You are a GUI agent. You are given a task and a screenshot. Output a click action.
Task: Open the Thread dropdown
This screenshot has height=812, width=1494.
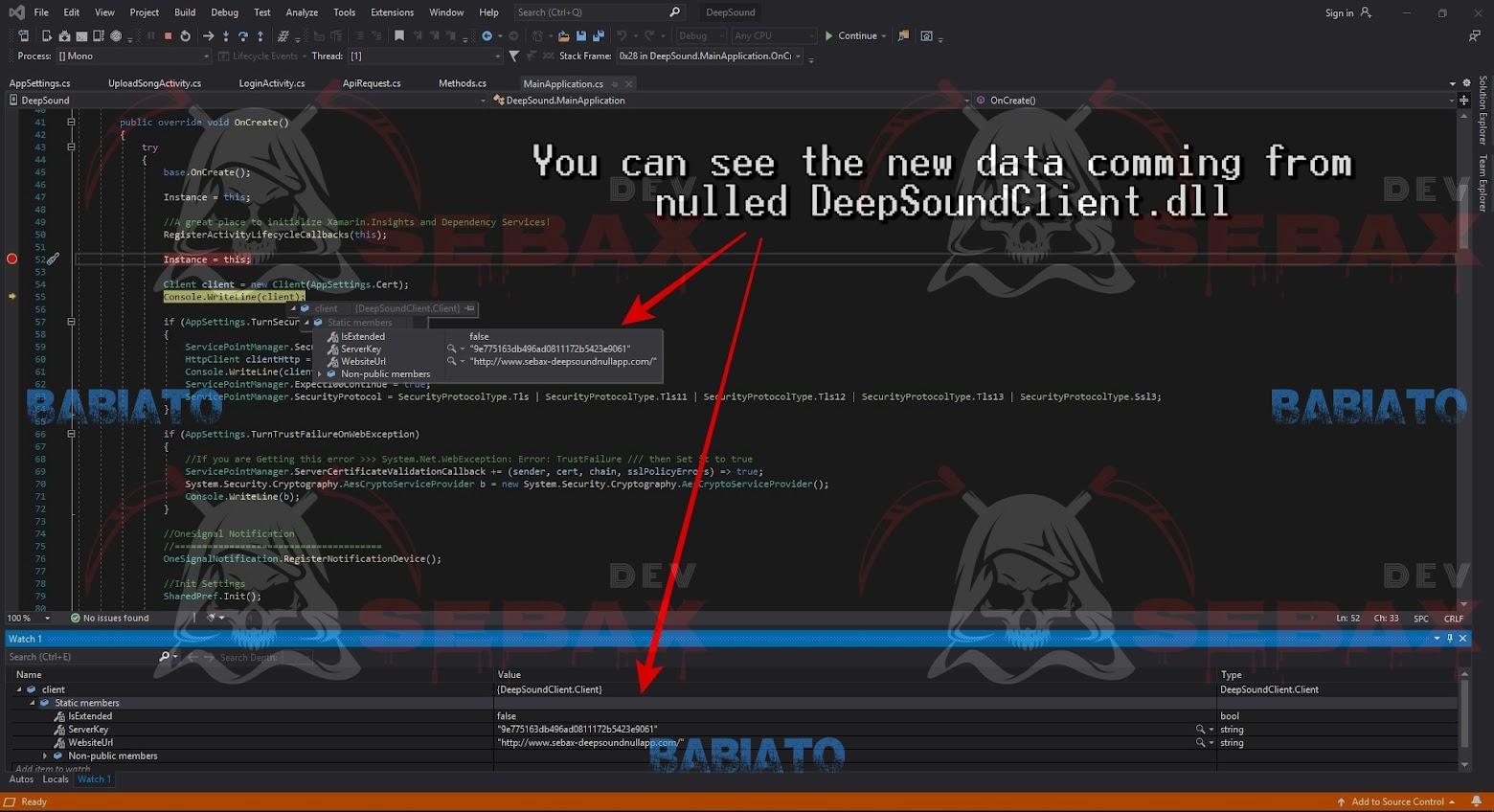[424, 56]
